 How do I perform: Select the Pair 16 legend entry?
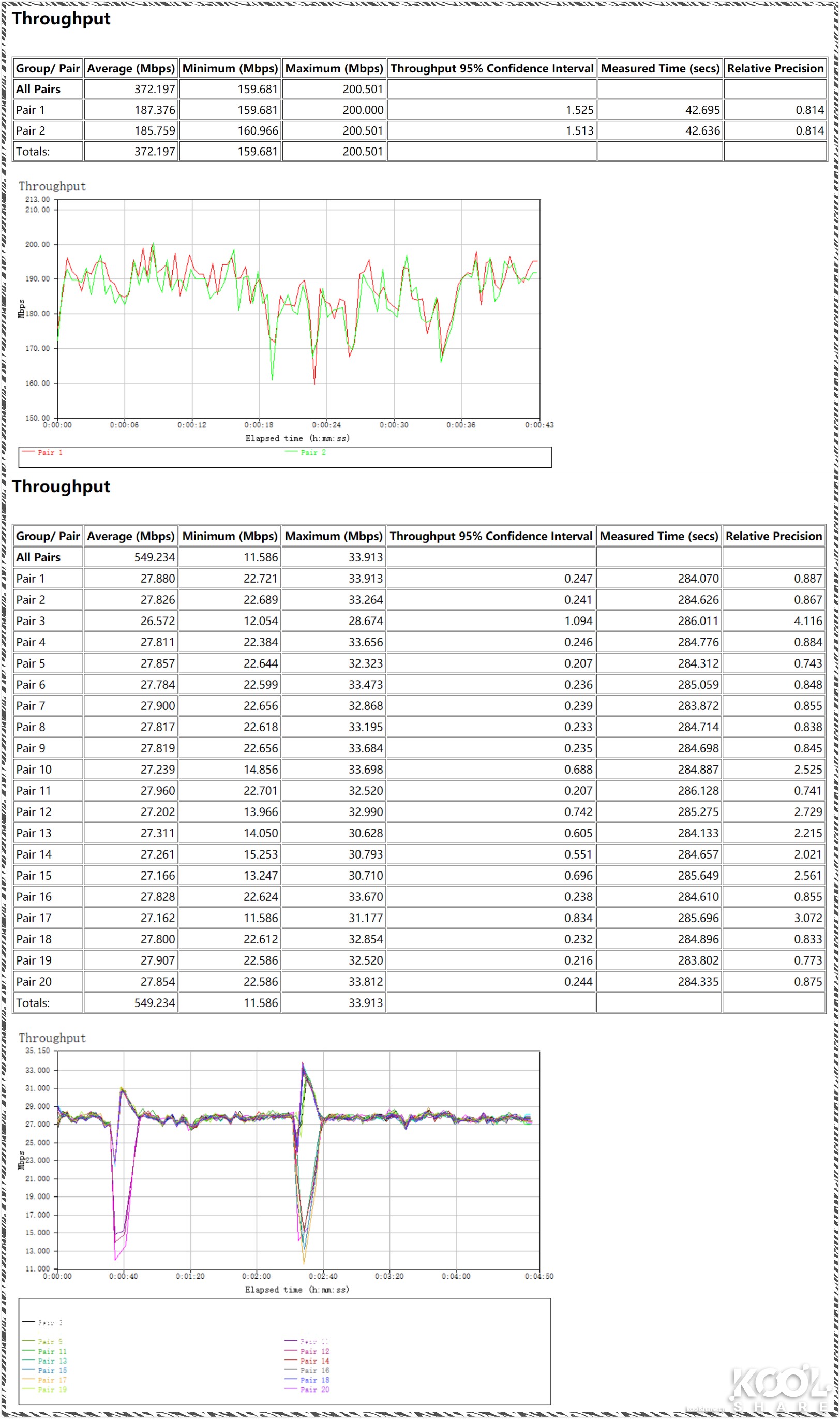coord(307,1370)
